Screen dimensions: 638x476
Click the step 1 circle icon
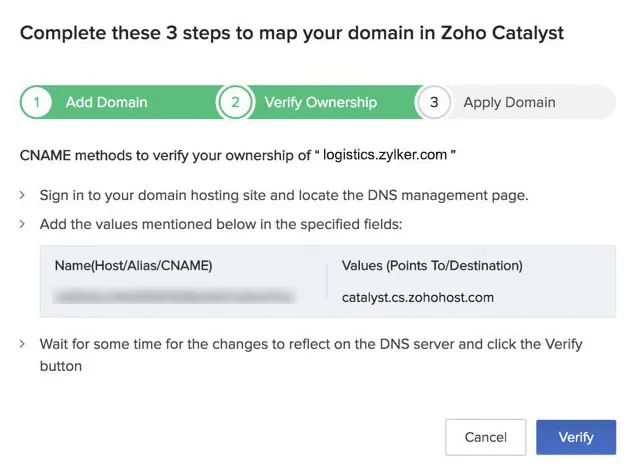[x=36, y=102]
